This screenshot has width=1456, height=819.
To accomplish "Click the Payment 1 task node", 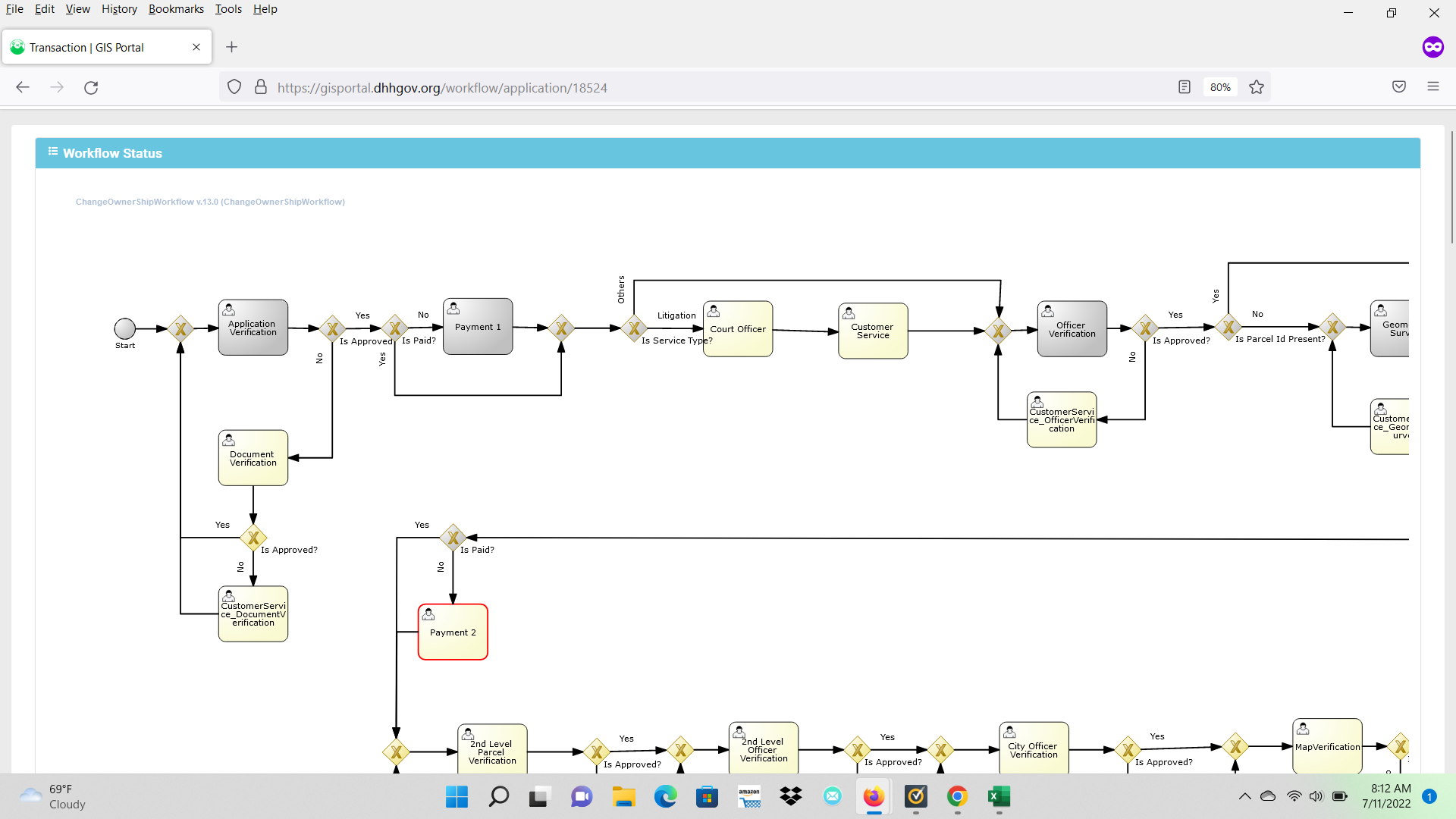I will (x=478, y=327).
